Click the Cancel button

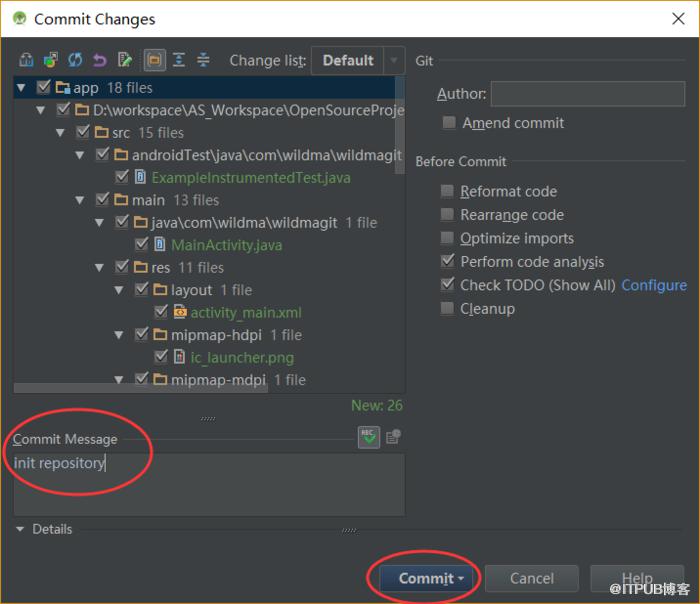(532, 579)
